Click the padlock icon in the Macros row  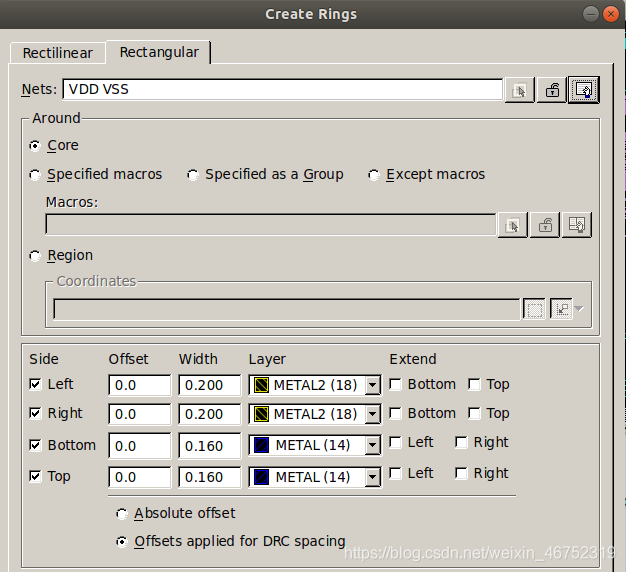tap(543, 225)
